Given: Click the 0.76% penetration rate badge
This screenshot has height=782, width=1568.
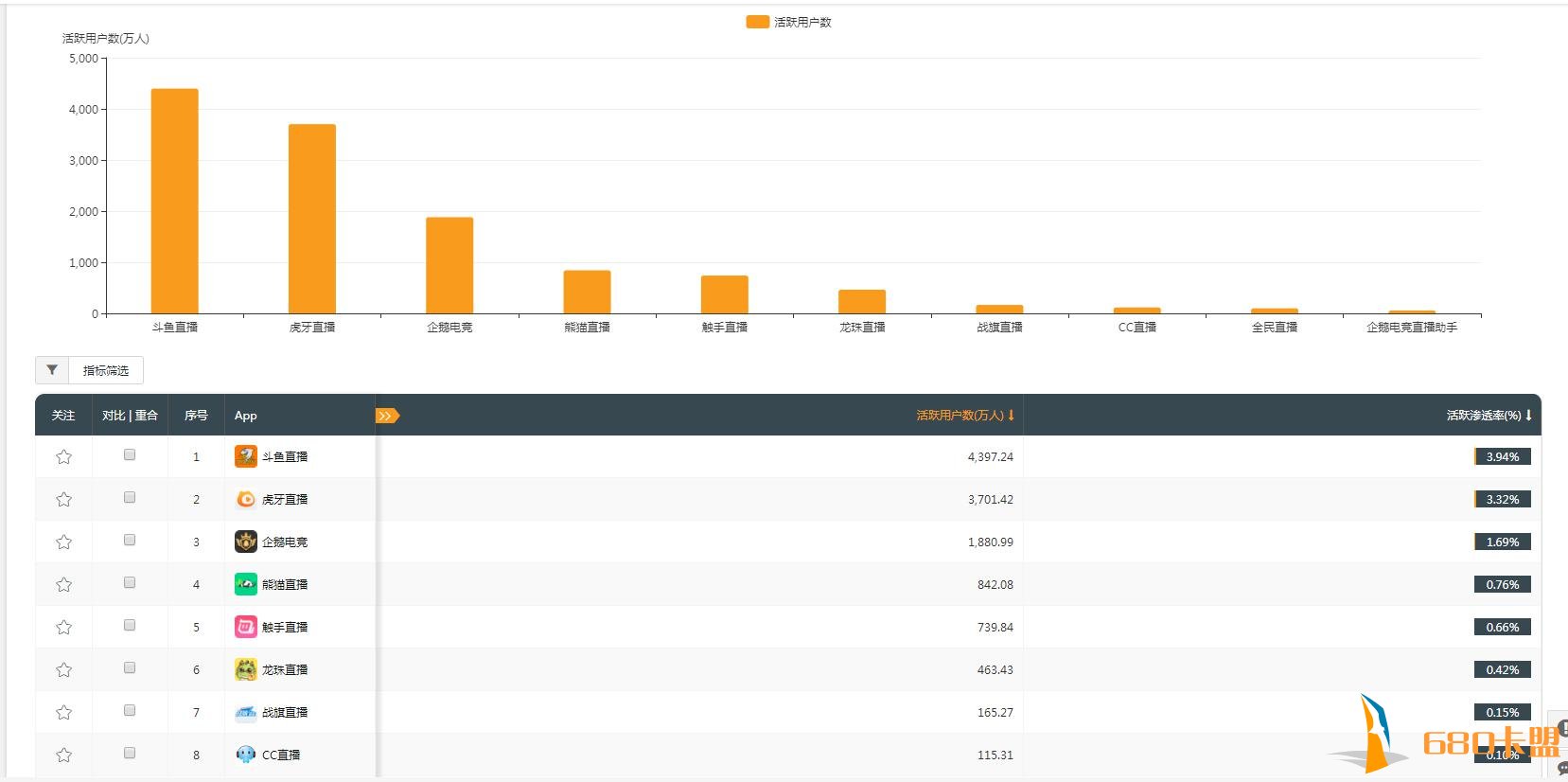Looking at the screenshot, I should [1503, 584].
